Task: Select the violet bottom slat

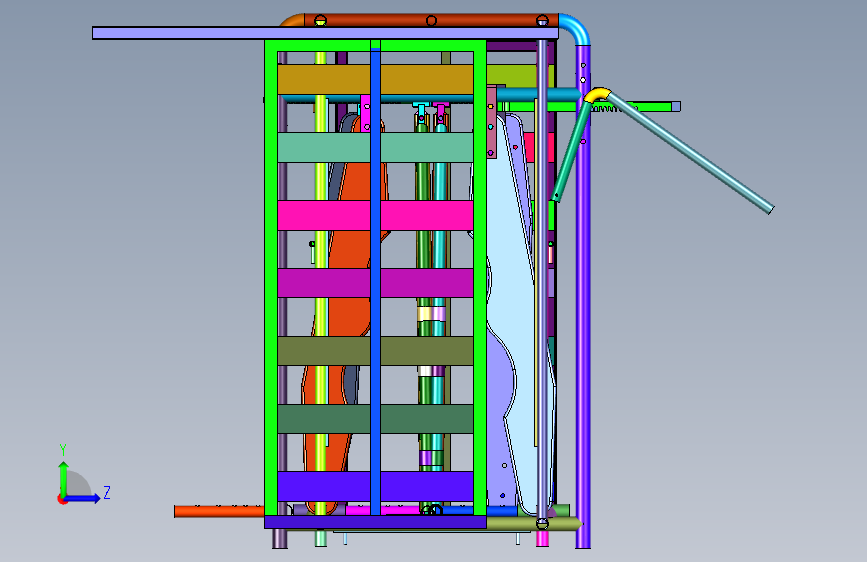Action: 375,486
